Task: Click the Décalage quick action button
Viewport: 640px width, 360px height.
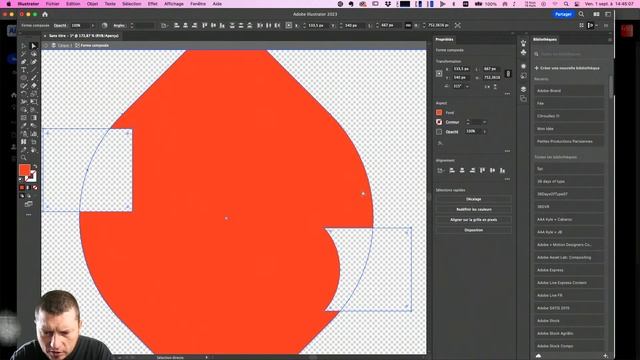Action: point(473,199)
